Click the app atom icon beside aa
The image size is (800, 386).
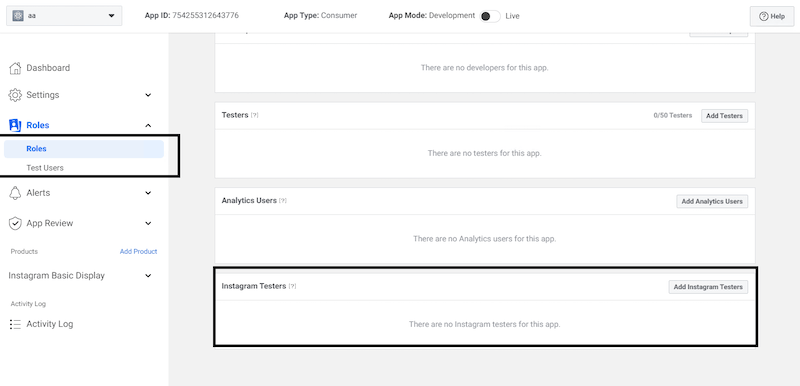pyautogui.click(x=18, y=16)
